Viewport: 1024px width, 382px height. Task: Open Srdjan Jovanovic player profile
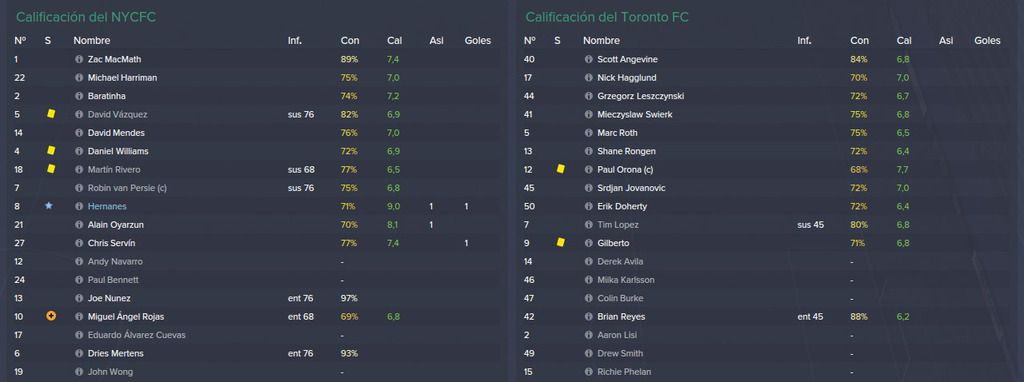pyautogui.click(x=630, y=188)
